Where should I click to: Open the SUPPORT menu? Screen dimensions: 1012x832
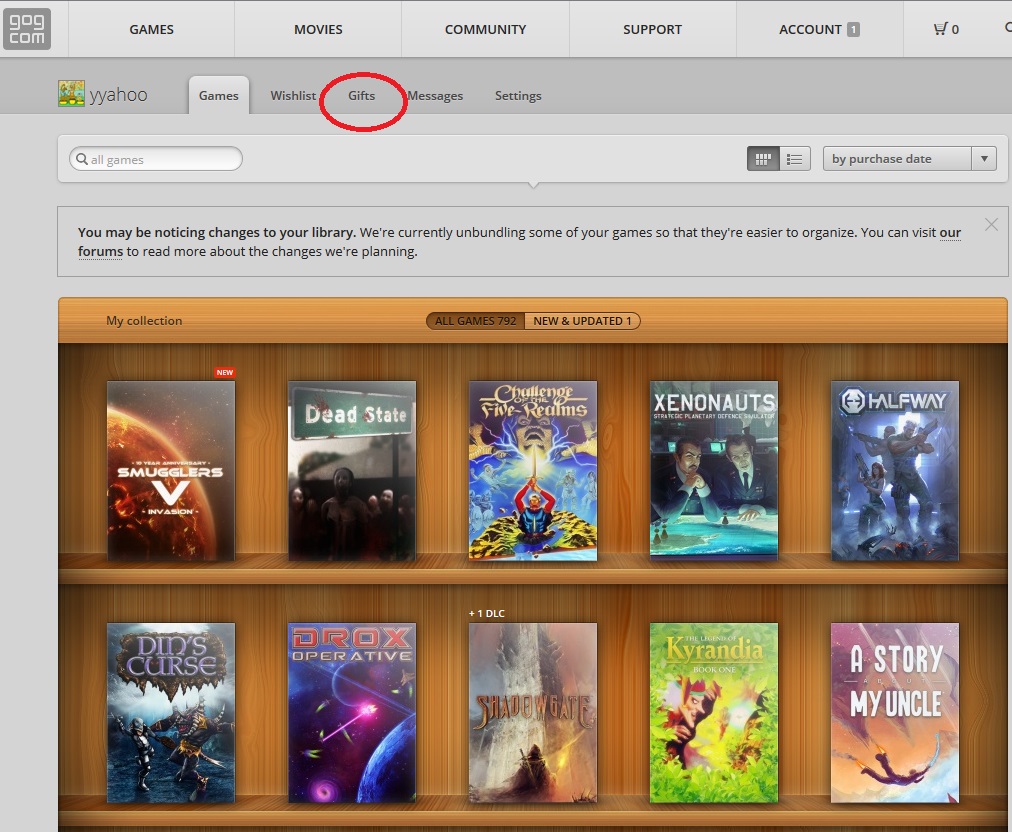pos(653,29)
